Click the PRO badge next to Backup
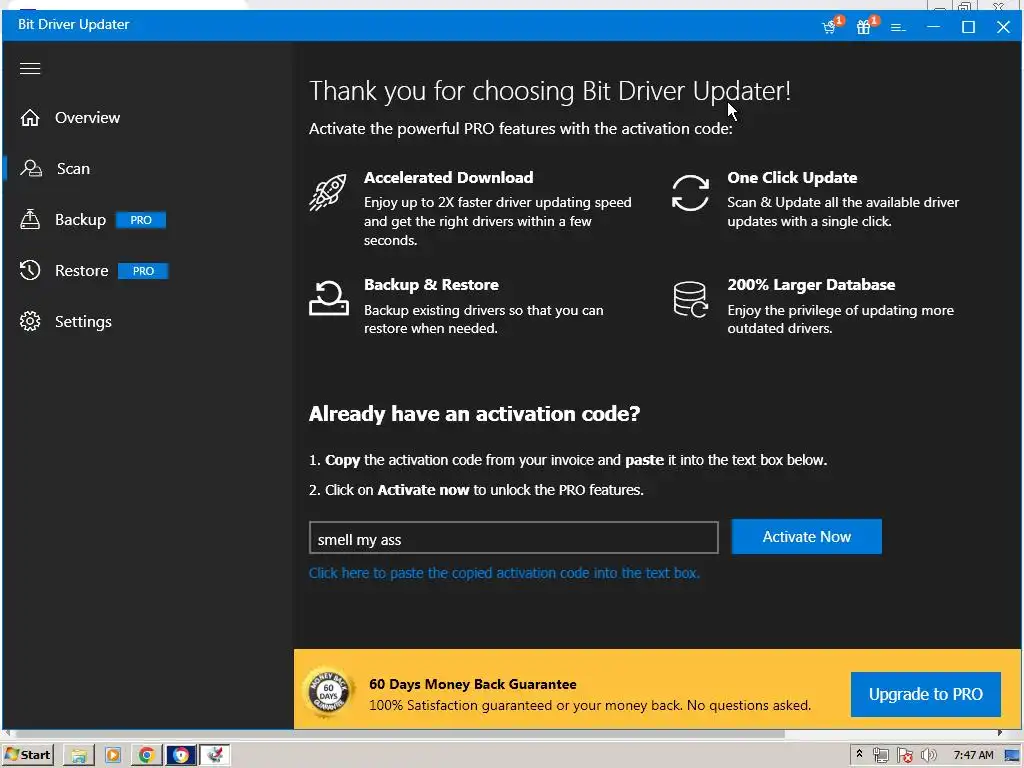The width and height of the screenshot is (1024, 768). click(141, 220)
